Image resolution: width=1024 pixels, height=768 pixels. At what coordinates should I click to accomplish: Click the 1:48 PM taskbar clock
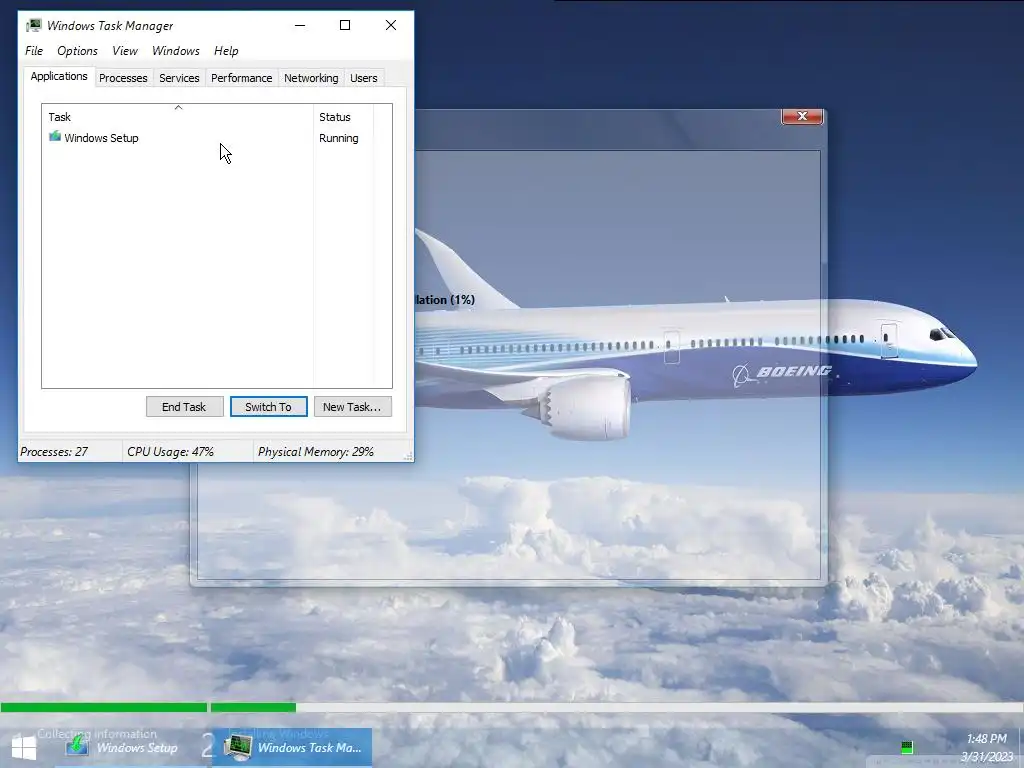coord(986,739)
